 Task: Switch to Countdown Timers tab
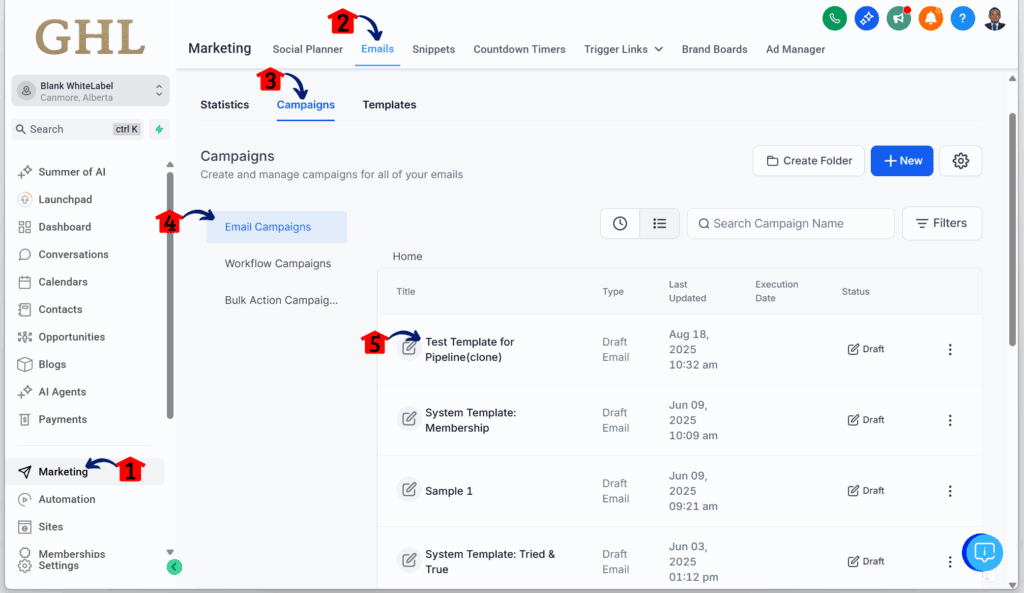coord(519,49)
